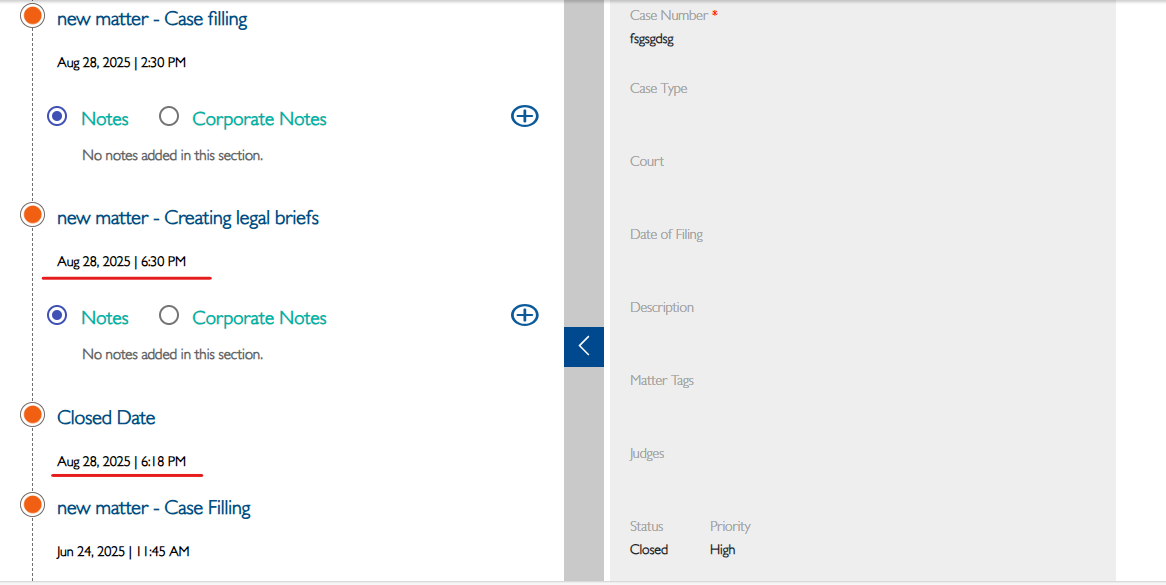Open the 'new matter - Case filling' title
The image size is (1166, 585).
tap(152, 19)
